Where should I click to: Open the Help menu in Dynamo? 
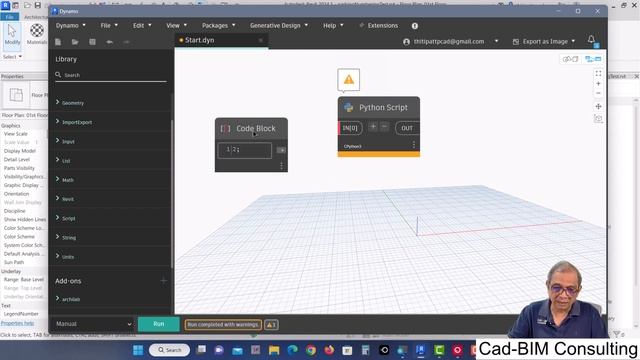coord(333,25)
